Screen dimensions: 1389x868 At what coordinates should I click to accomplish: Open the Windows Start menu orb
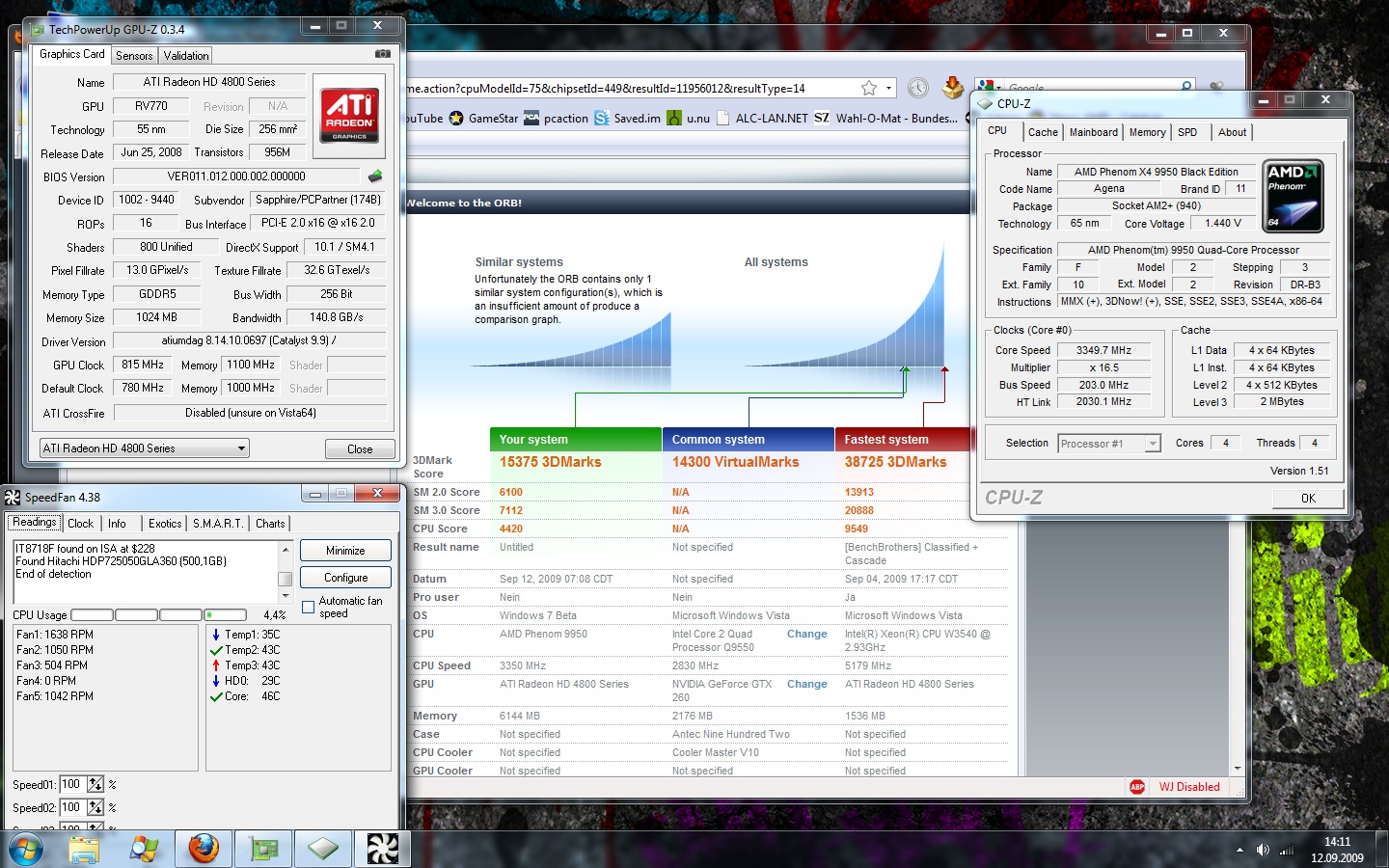pos(25,850)
